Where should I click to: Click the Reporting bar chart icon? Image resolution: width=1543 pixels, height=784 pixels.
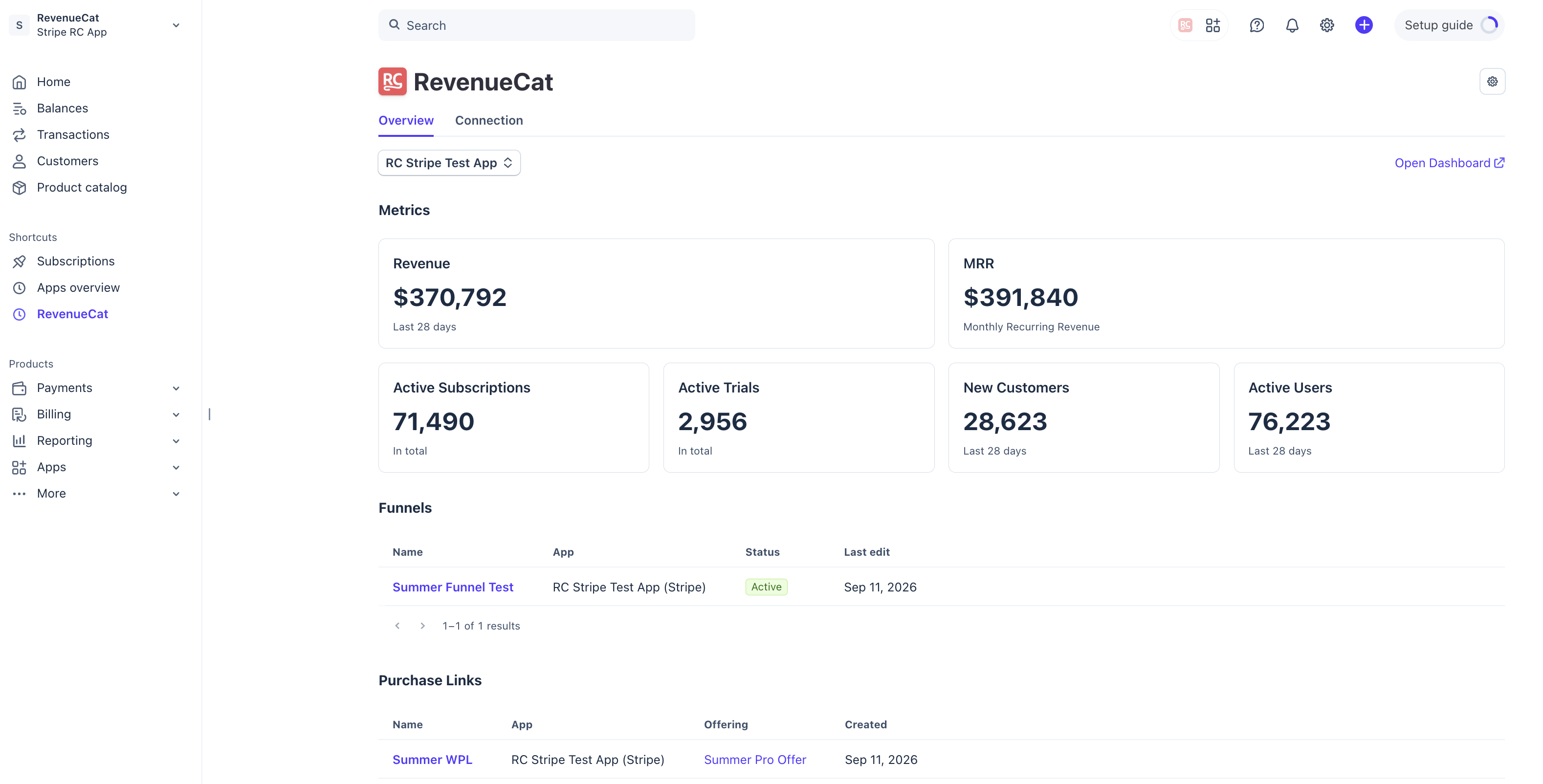[x=19, y=441]
